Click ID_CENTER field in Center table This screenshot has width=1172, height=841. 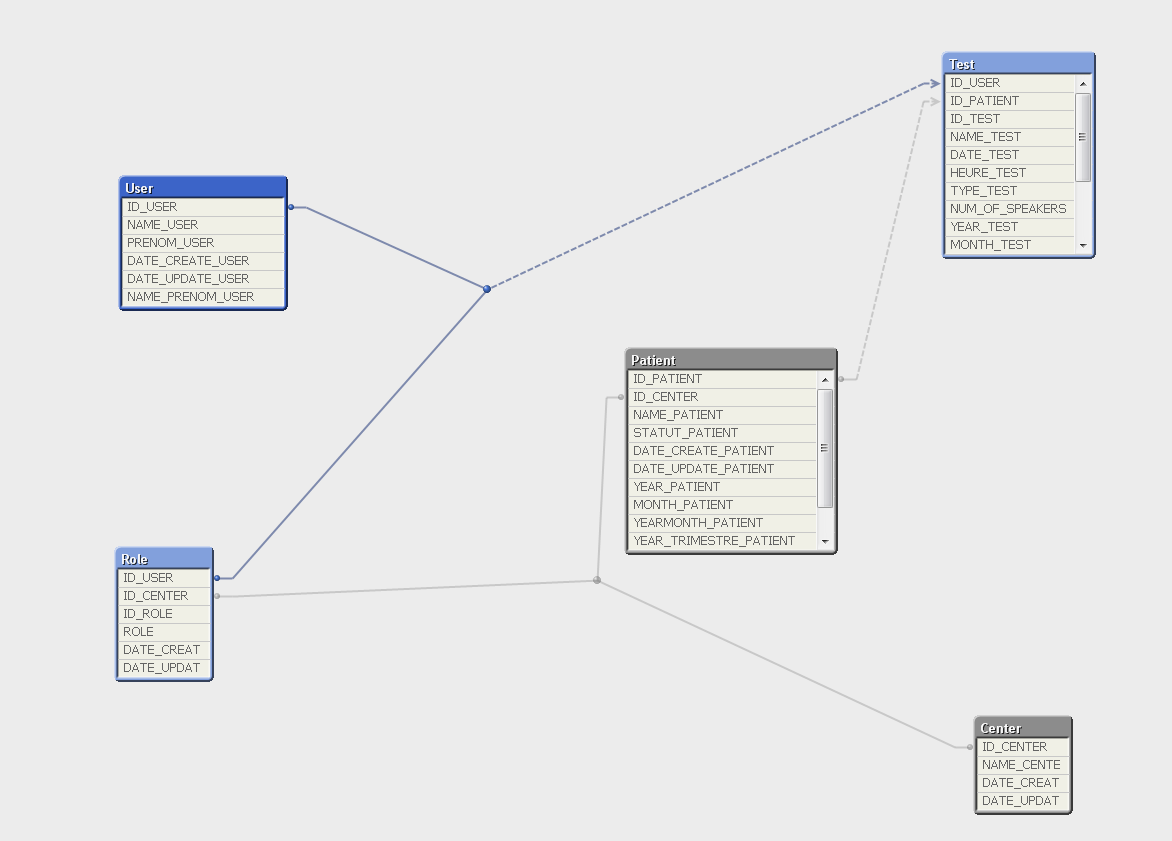click(1023, 747)
